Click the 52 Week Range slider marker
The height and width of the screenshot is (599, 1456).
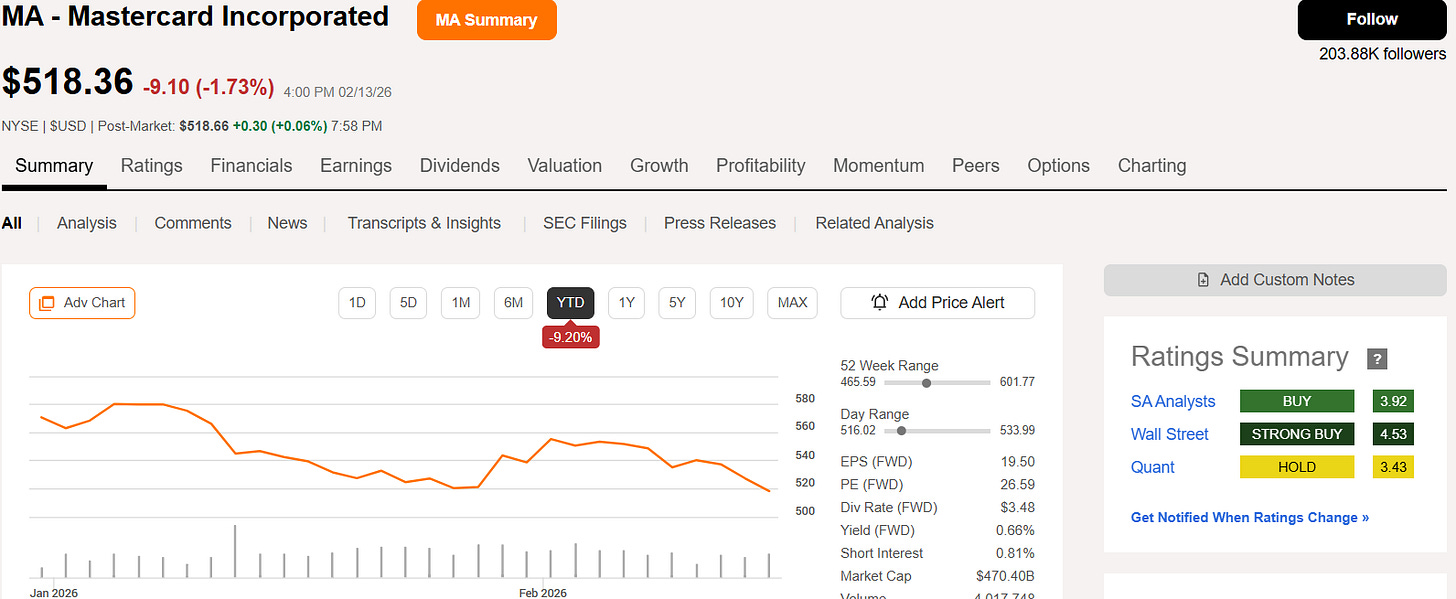tap(927, 382)
